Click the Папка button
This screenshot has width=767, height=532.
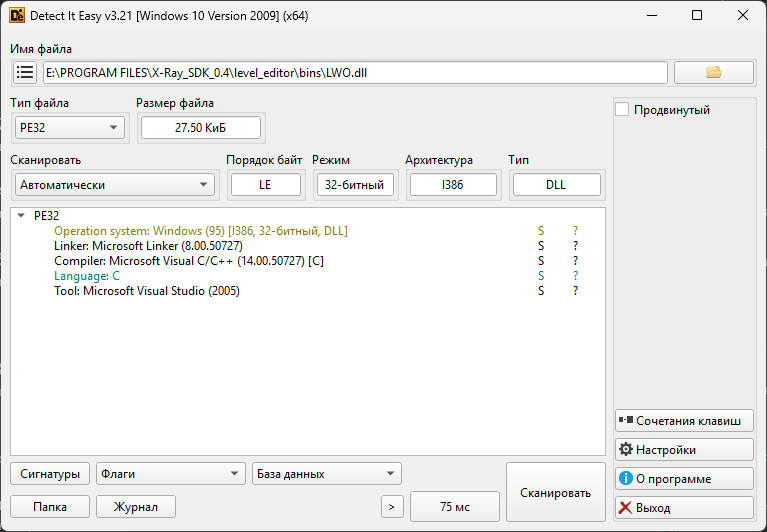50,507
